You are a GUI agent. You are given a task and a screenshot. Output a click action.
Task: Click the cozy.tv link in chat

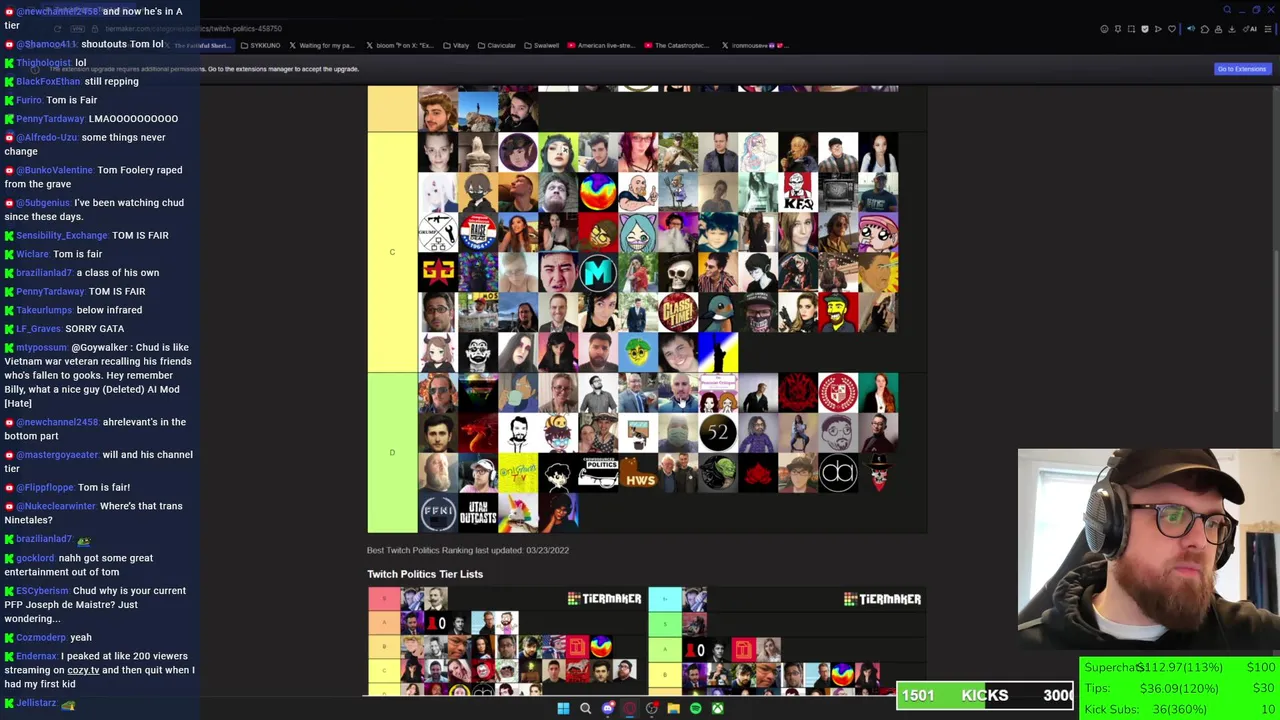tap(83, 670)
